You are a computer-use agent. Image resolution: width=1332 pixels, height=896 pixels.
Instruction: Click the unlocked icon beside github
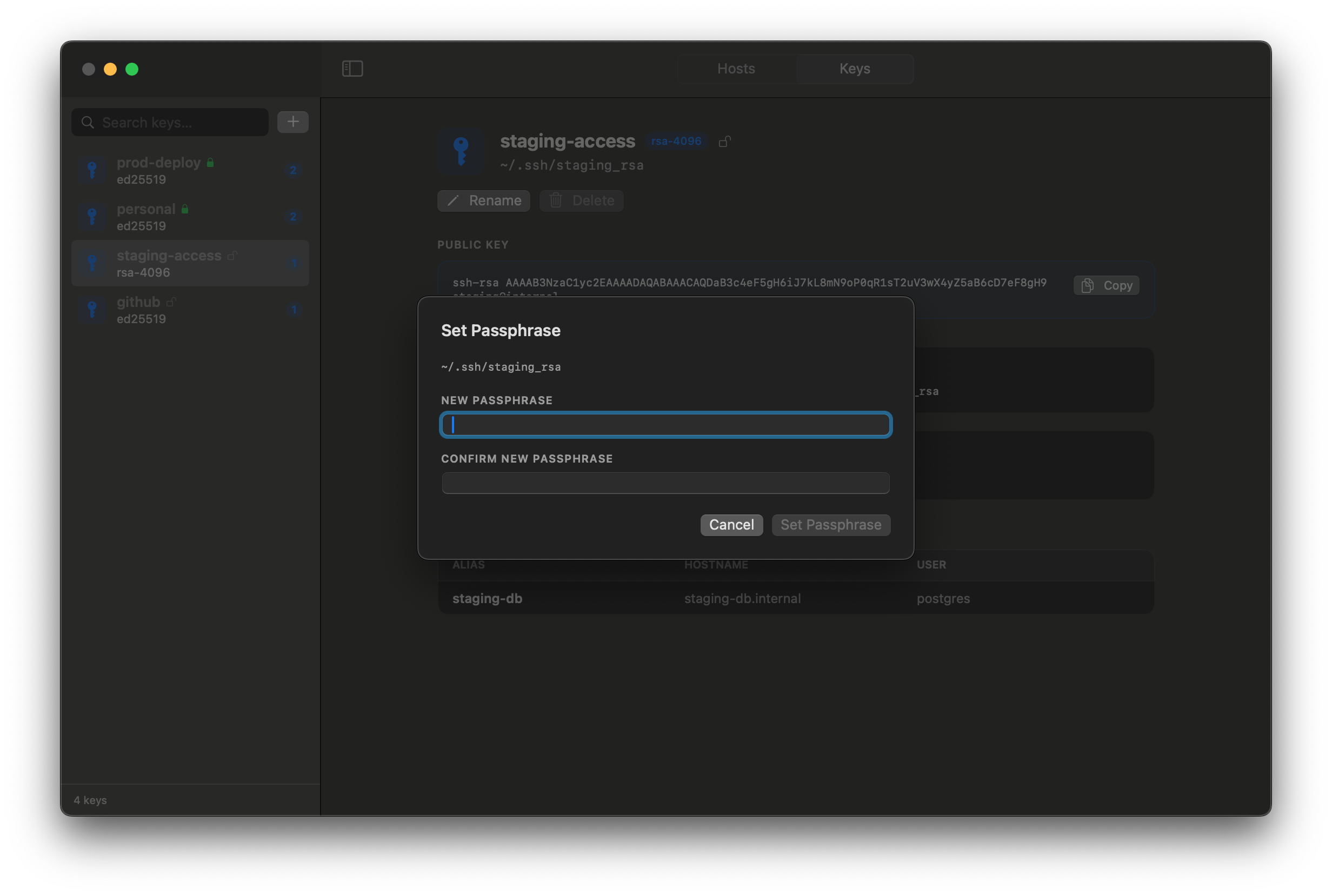pos(171,302)
